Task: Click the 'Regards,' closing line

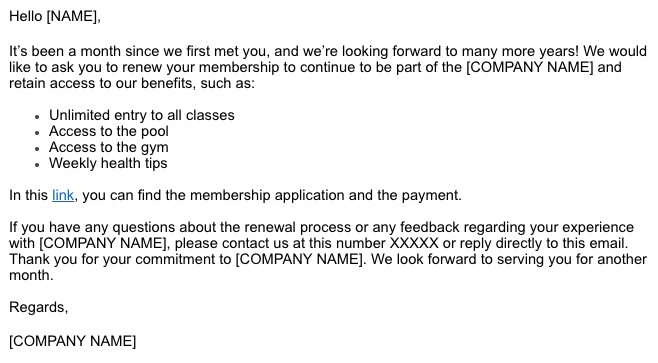Action: (39, 308)
